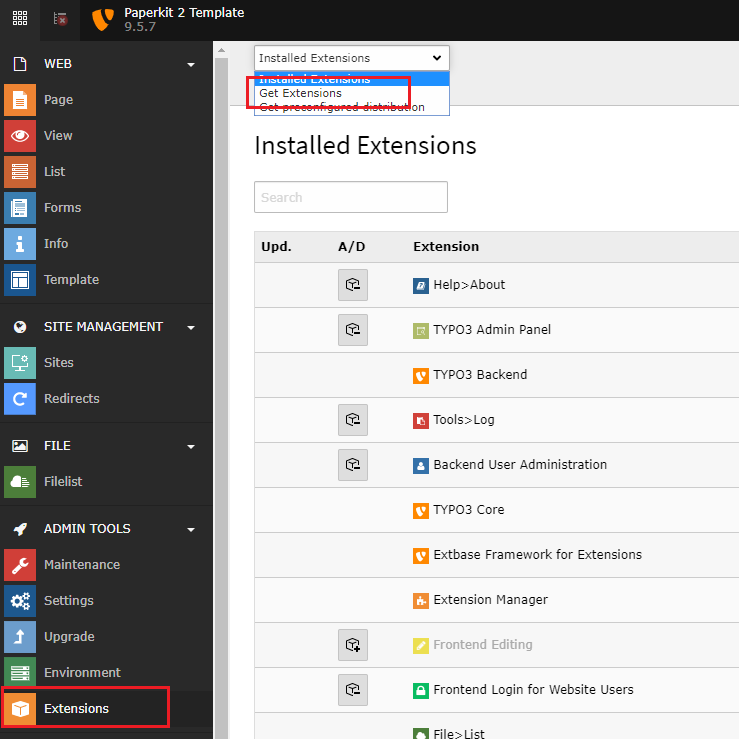Activate the Frontend Editing extension
The height and width of the screenshot is (739, 739).
coord(353,645)
